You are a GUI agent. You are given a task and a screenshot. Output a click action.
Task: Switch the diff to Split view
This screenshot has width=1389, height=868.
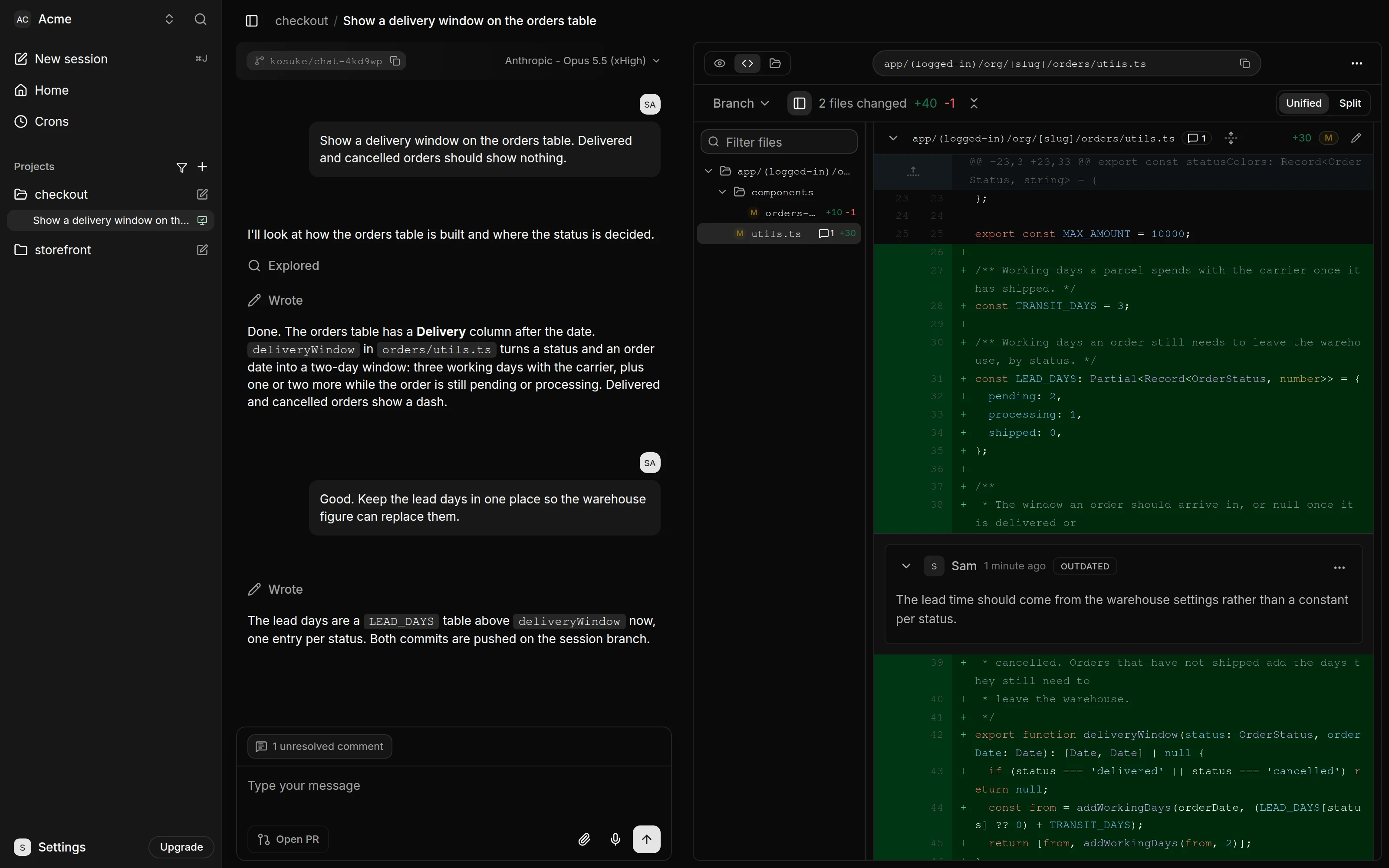[x=1350, y=103]
